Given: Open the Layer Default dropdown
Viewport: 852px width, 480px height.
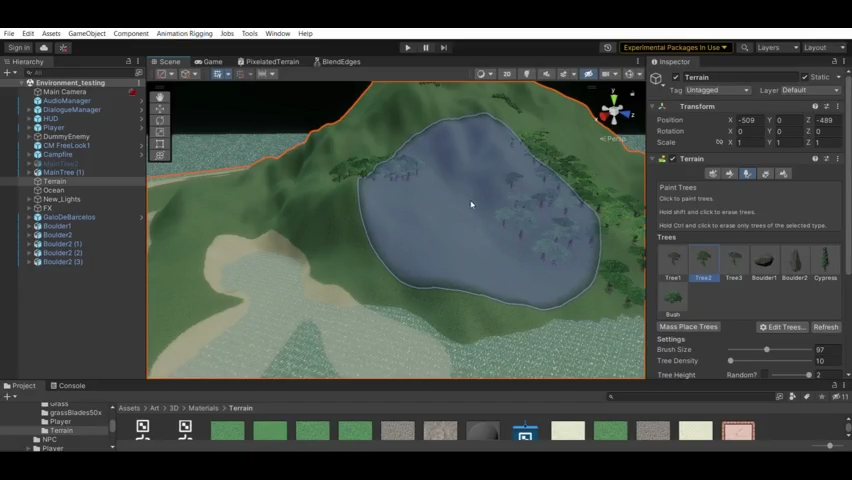Looking at the screenshot, I should [x=811, y=90].
